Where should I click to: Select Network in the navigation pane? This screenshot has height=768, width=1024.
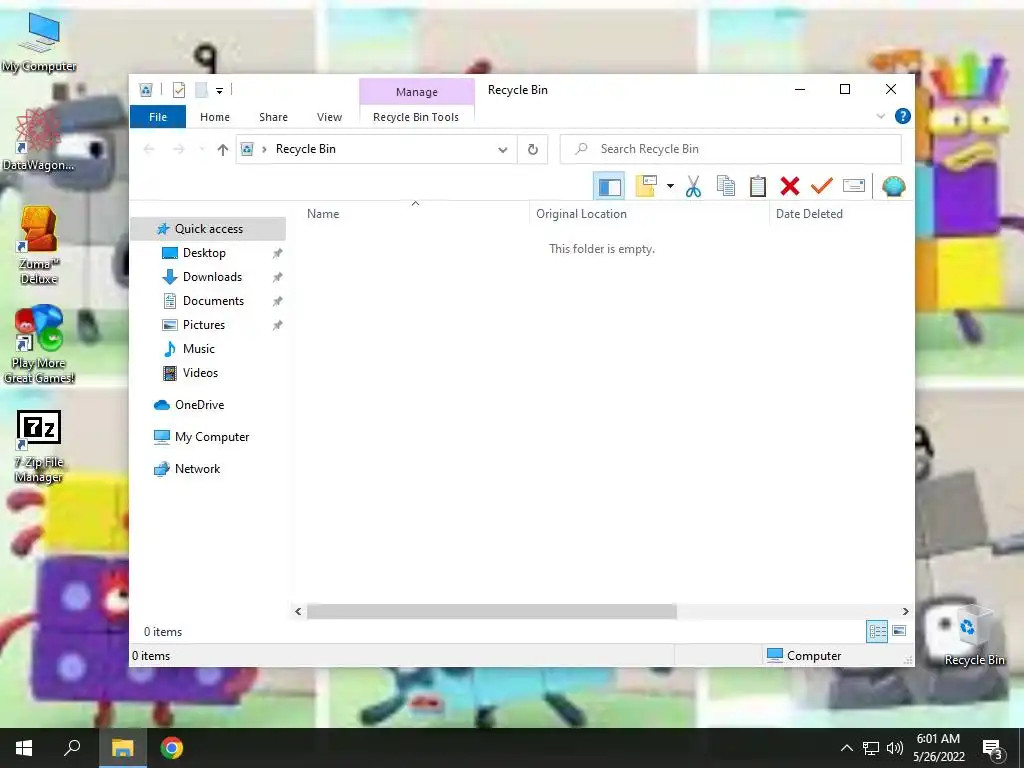click(197, 469)
